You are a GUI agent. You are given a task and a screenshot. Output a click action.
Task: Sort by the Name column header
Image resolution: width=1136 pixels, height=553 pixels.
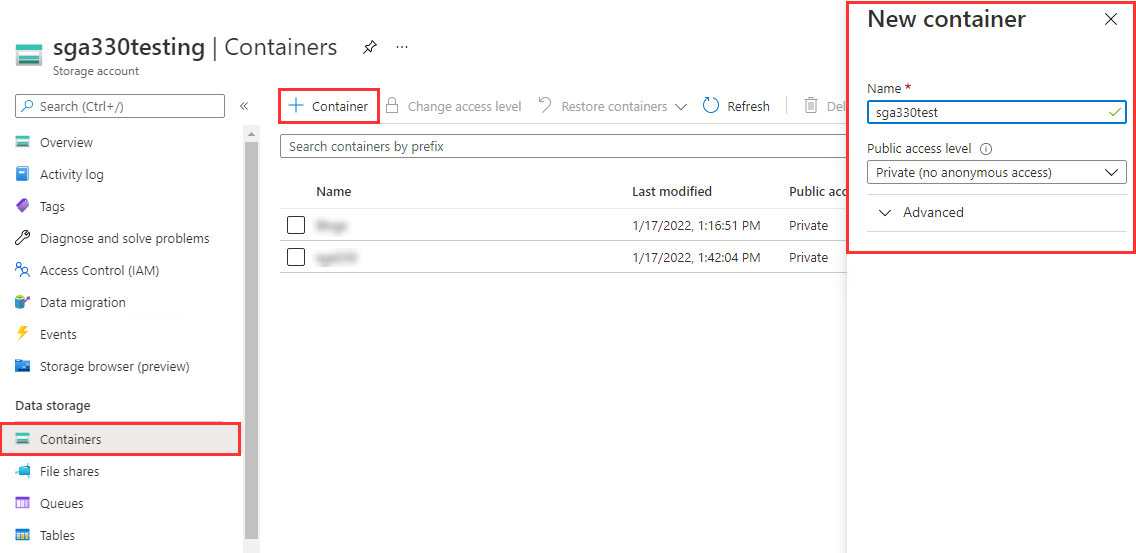coord(333,191)
